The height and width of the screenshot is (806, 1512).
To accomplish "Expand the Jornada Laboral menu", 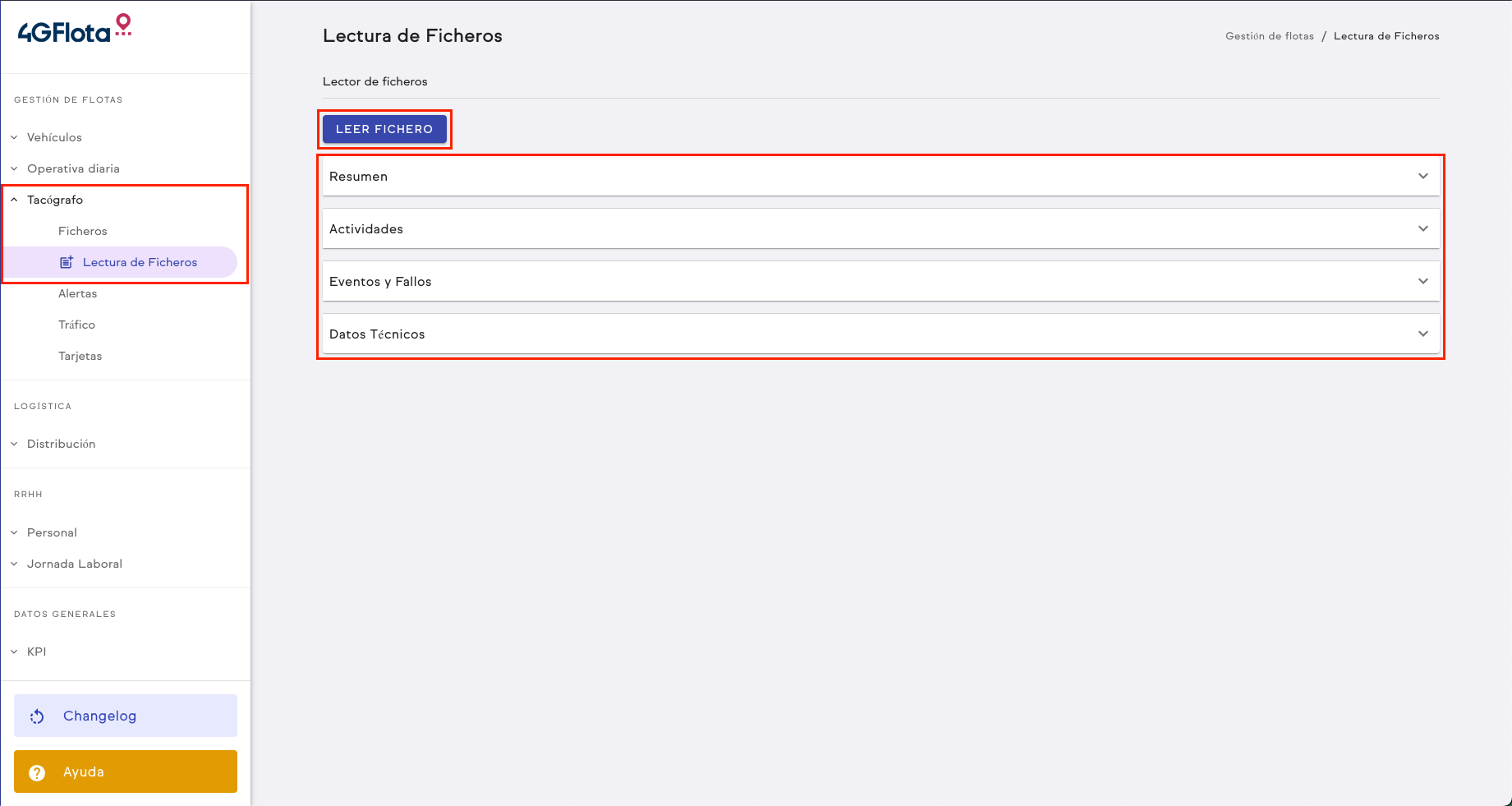I will point(74,564).
